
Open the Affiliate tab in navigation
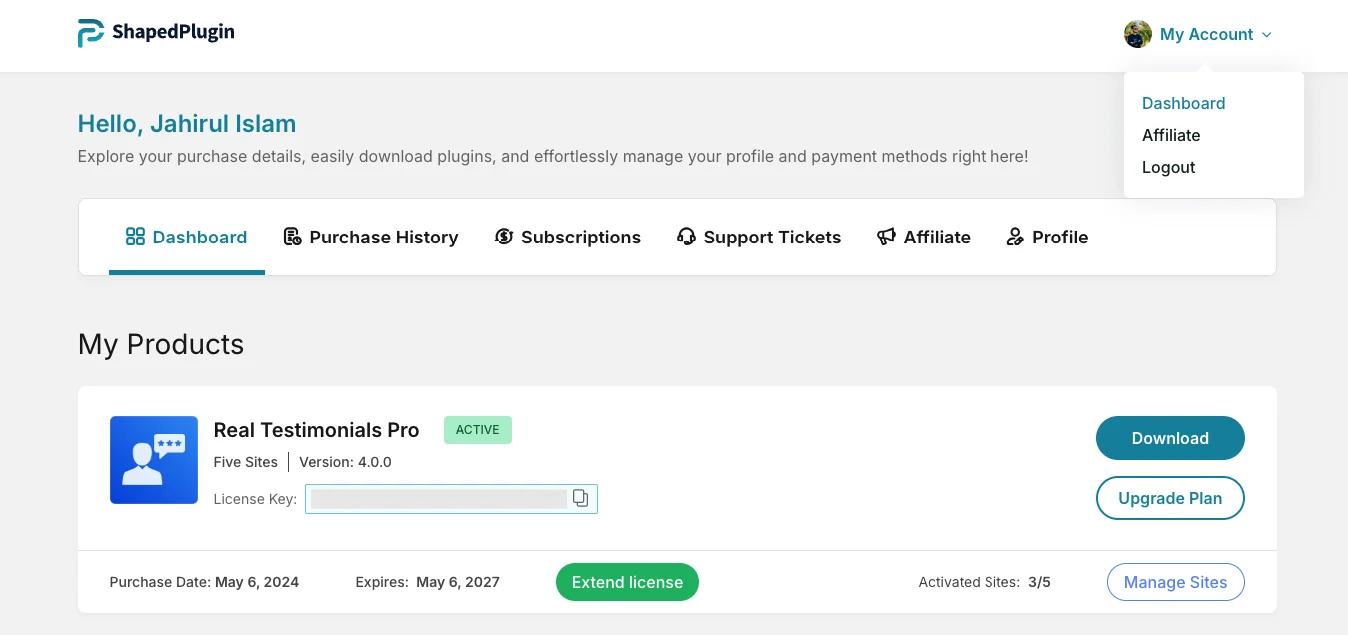point(924,237)
